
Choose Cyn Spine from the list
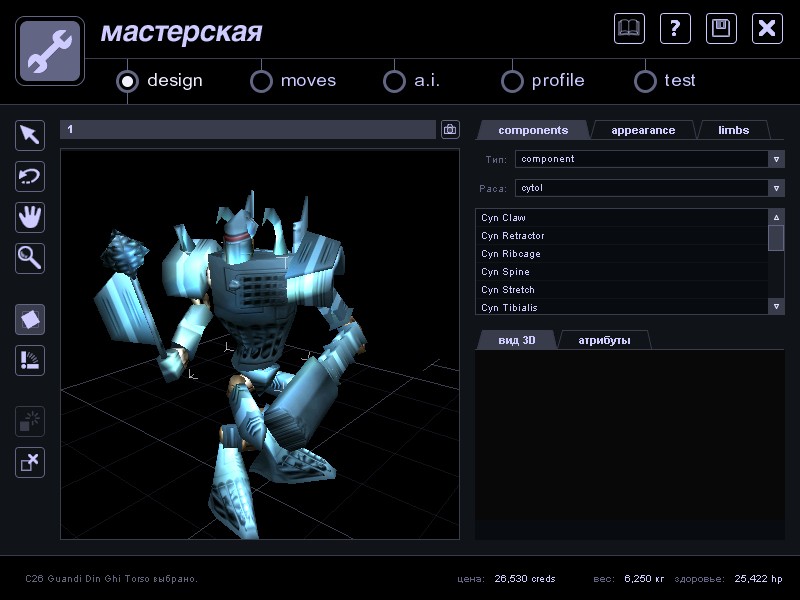point(505,272)
